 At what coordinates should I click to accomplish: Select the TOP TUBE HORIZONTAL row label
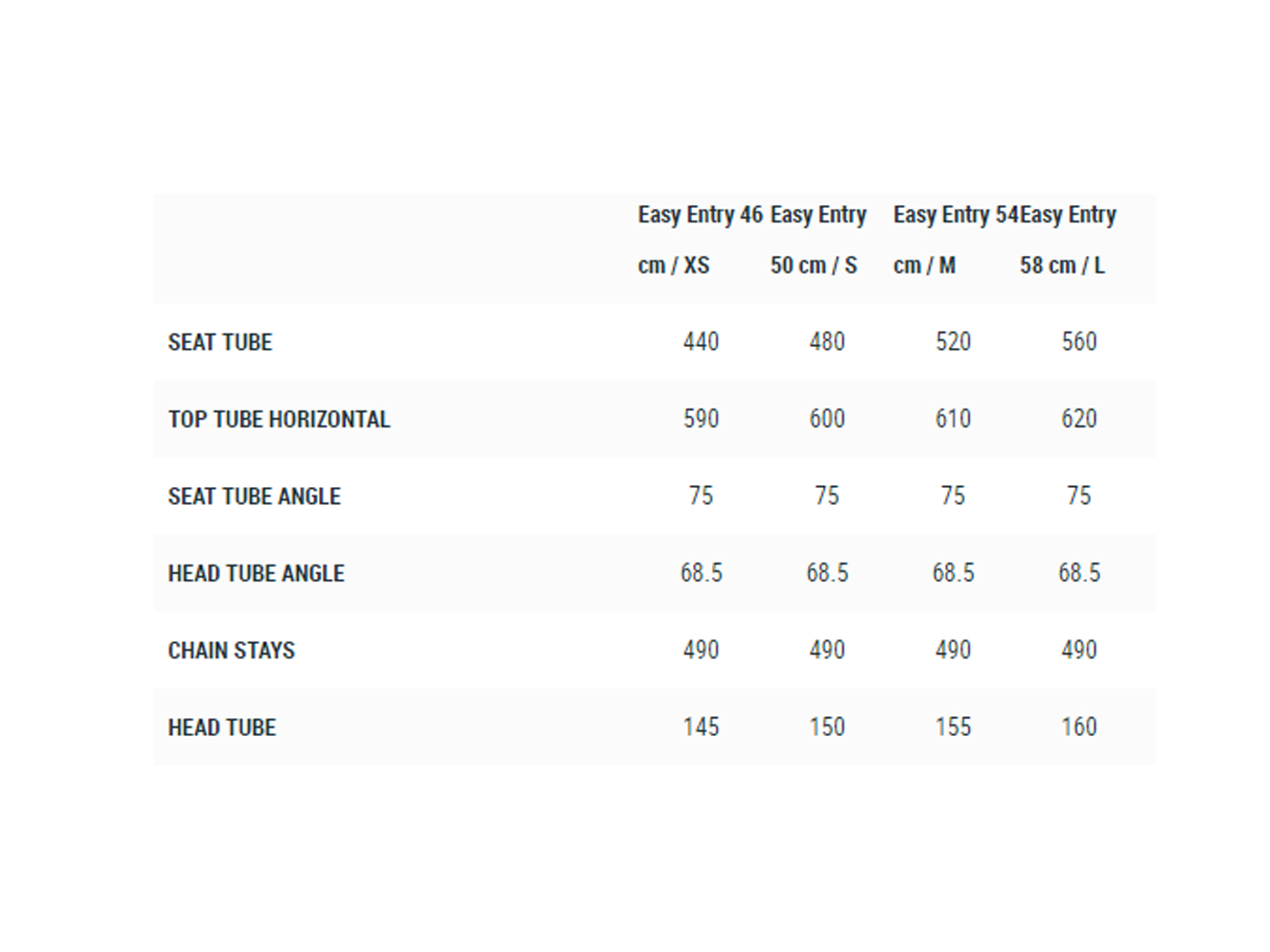(x=279, y=419)
